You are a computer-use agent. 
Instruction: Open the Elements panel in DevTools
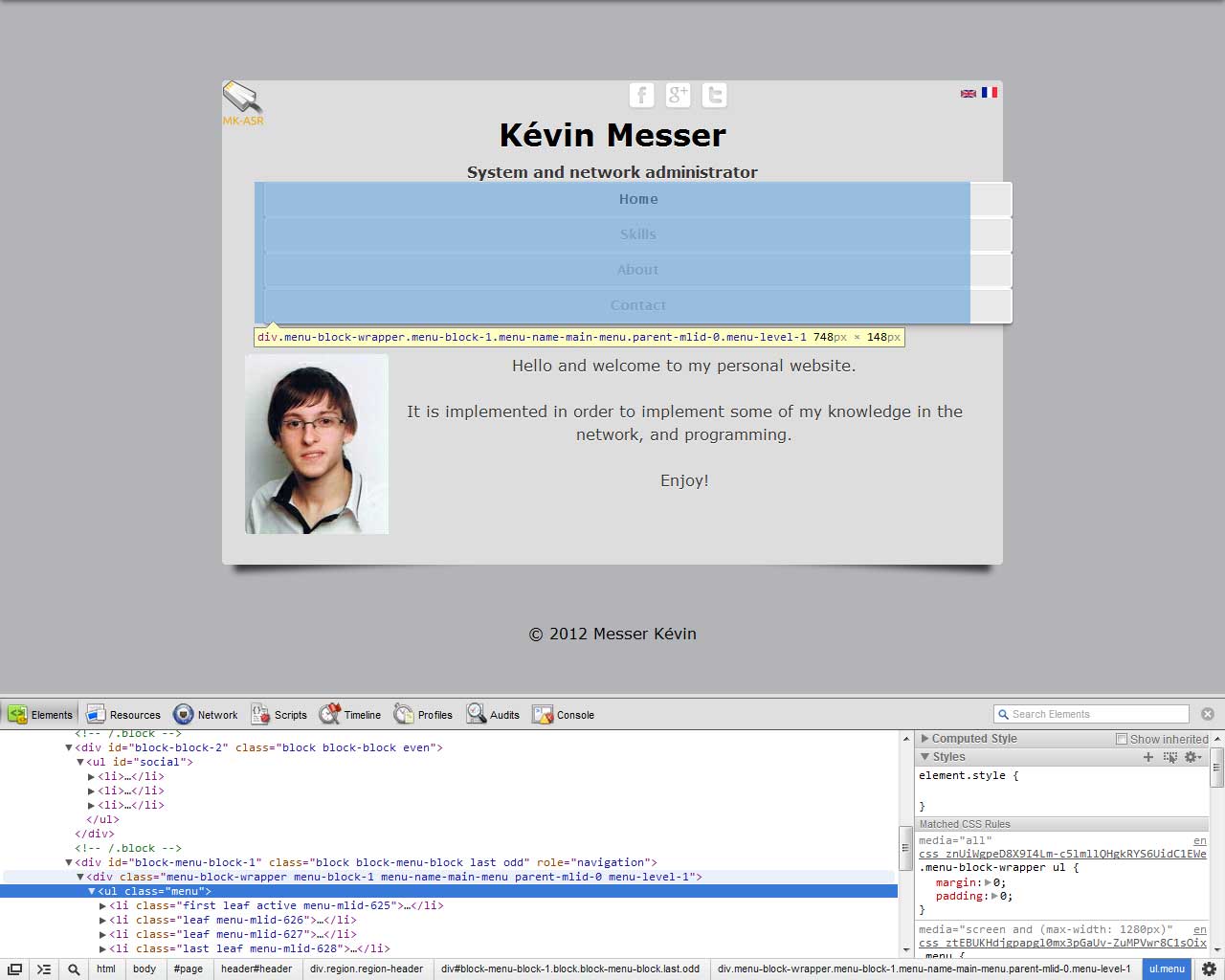40,714
